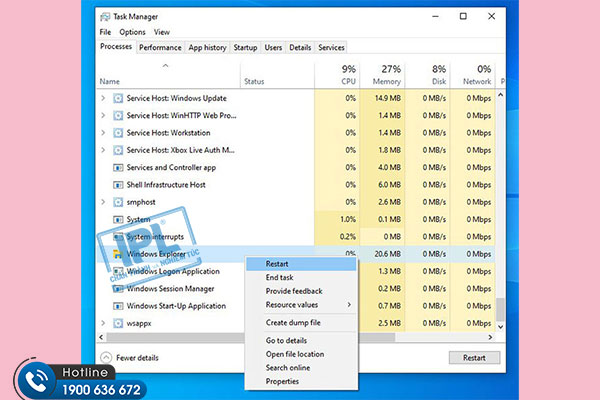This screenshot has height=400, width=600.
Task: Expand the smphost process group
Action: pos(103,202)
